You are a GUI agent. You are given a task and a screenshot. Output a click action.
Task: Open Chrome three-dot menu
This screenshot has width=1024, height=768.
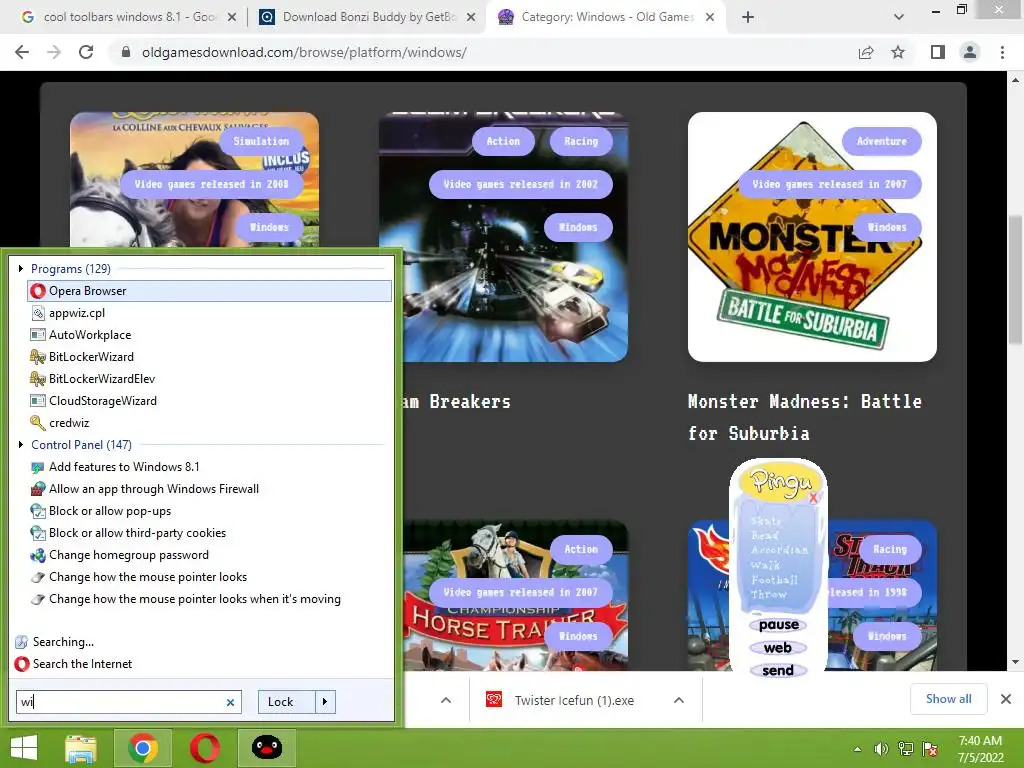tap(1002, 52)
